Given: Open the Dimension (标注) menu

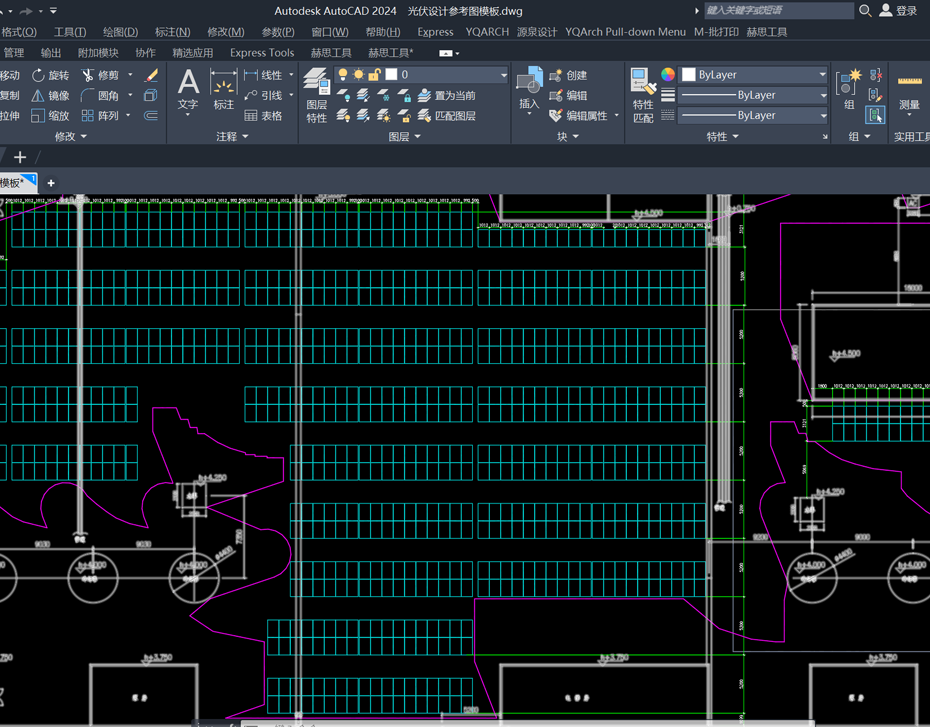Looking at the screenshot, I should pos(173,32).
